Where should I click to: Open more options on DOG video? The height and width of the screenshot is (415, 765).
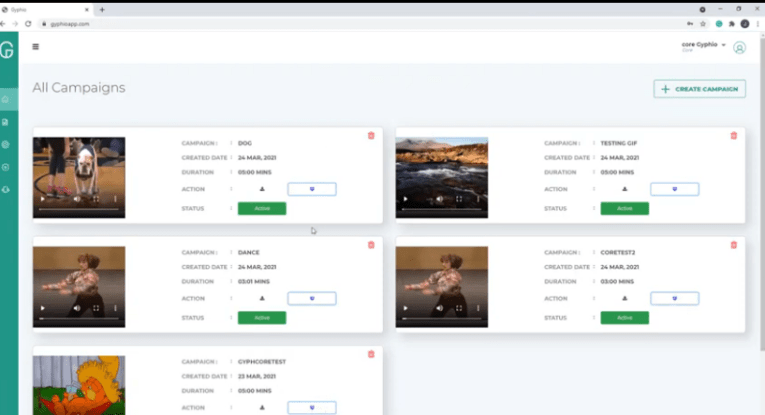click(x=115, y=199)
